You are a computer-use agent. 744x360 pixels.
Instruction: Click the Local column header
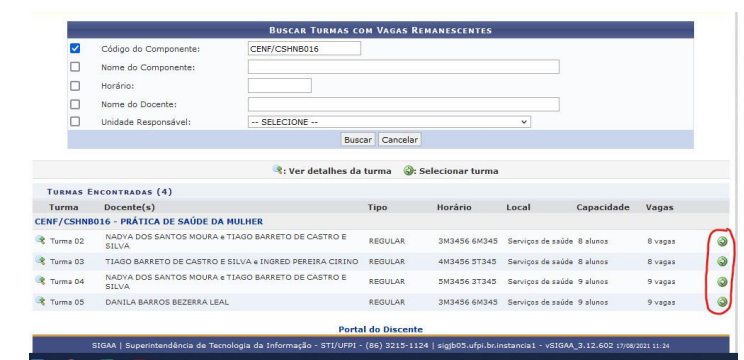coord(518,207)
